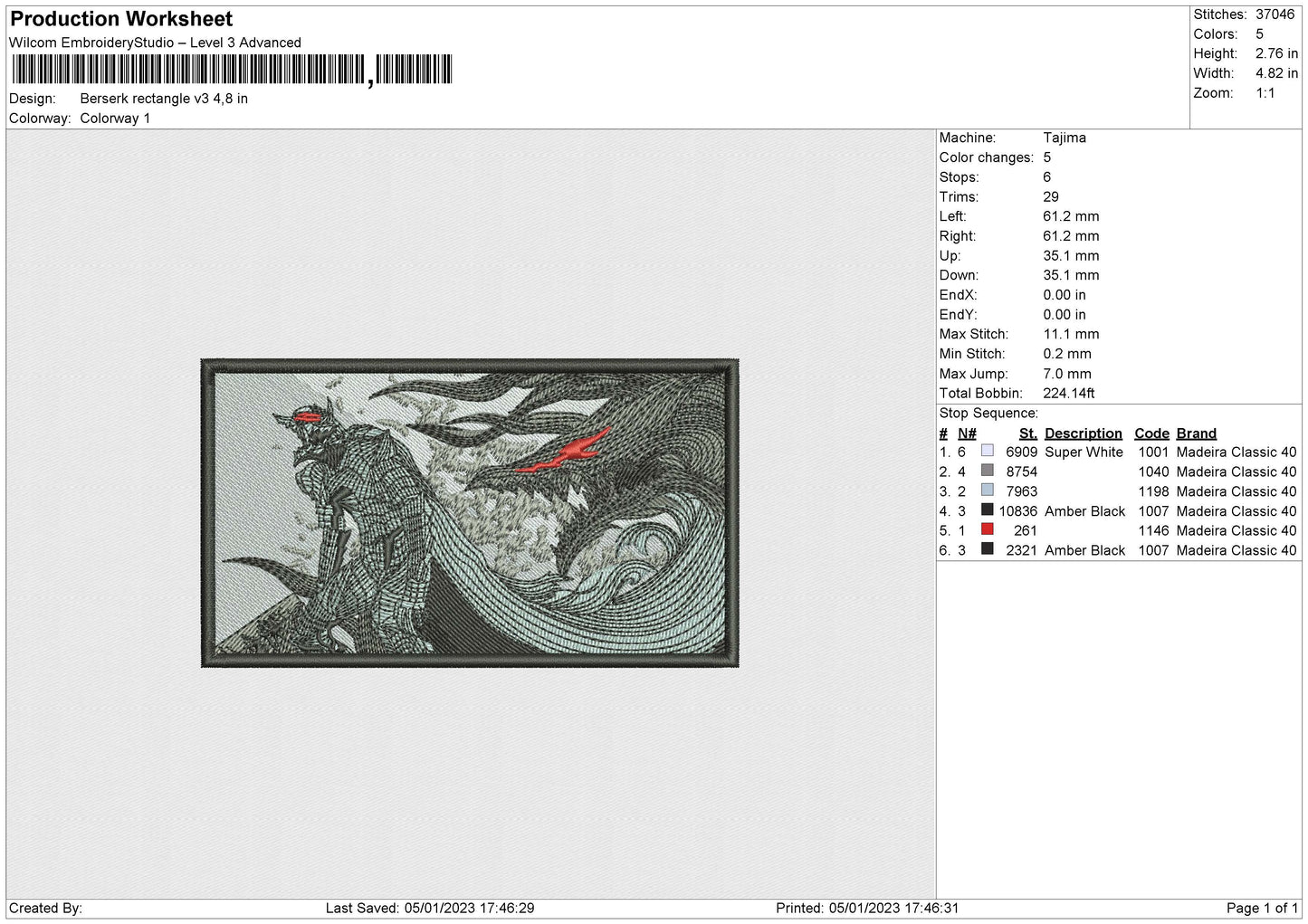Click the Colorway 1 value
The image size is (1308, 924).
coord(115,119)
